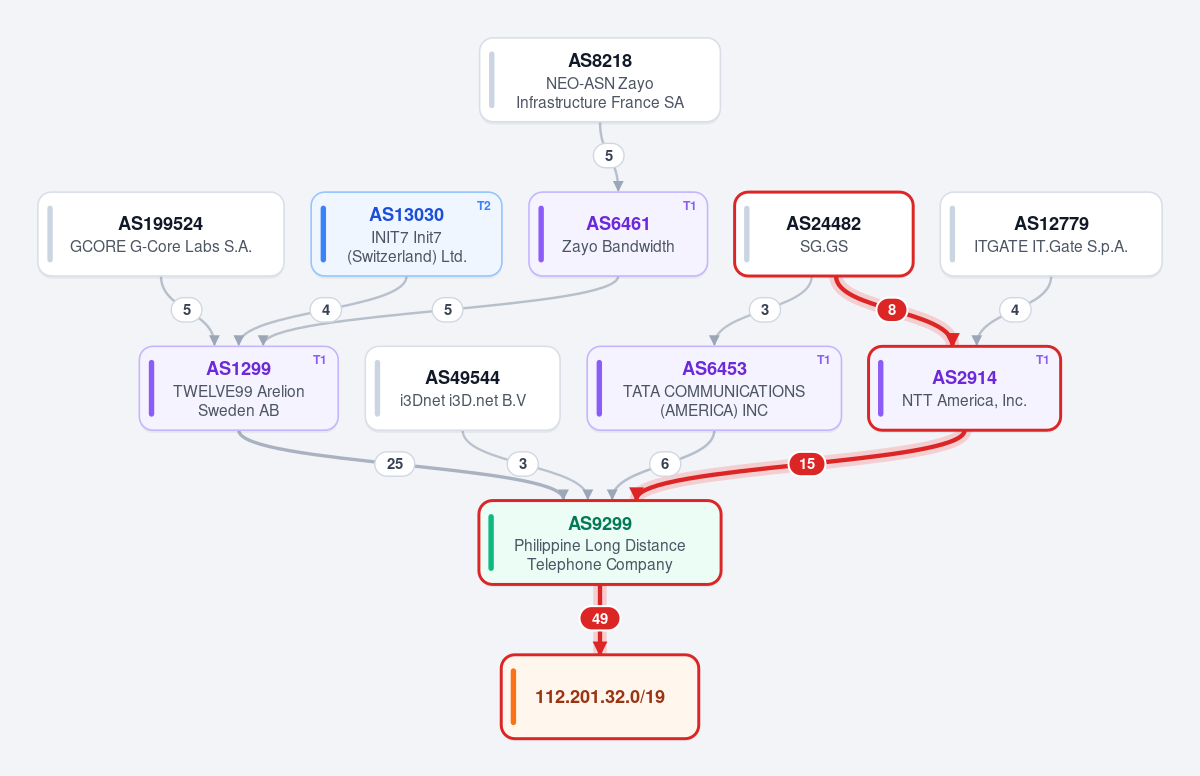Select the 112.201.32.0/19 prefix node

(600, 696)
